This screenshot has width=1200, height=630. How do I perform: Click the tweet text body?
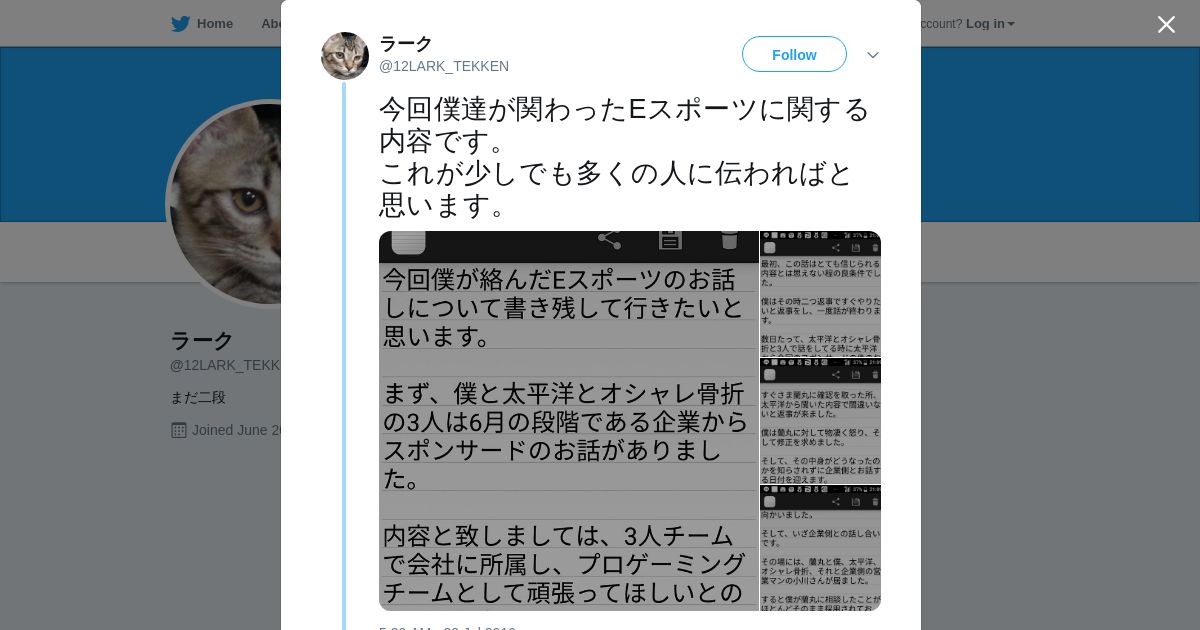[625, 156]
